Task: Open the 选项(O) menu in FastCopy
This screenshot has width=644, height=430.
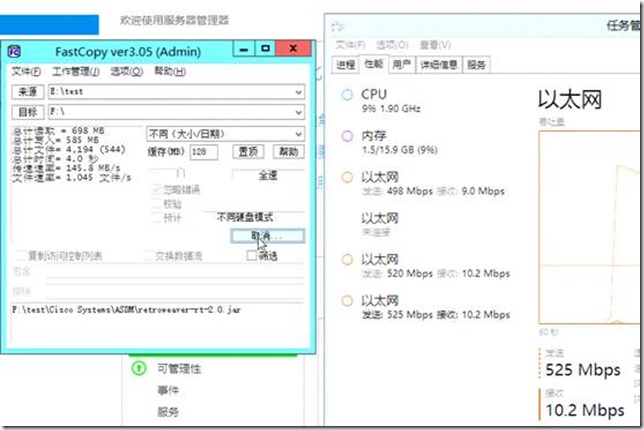Action: click(126, 71)
